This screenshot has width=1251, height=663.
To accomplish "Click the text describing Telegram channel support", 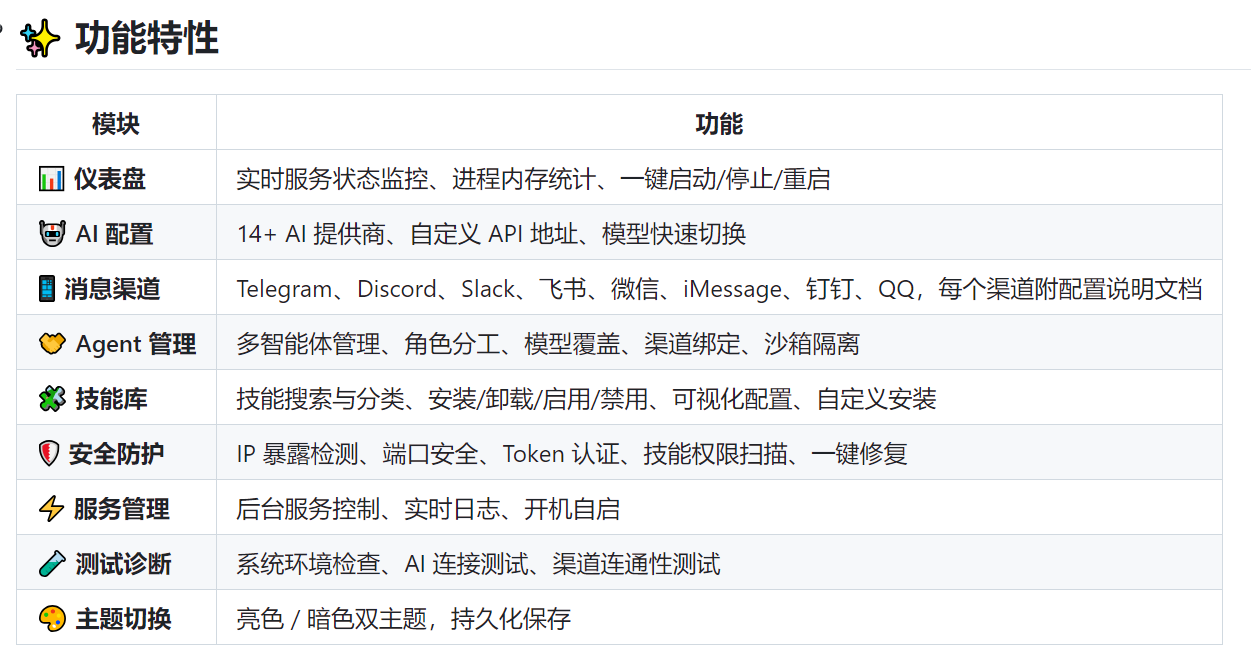I will point(284,288).
